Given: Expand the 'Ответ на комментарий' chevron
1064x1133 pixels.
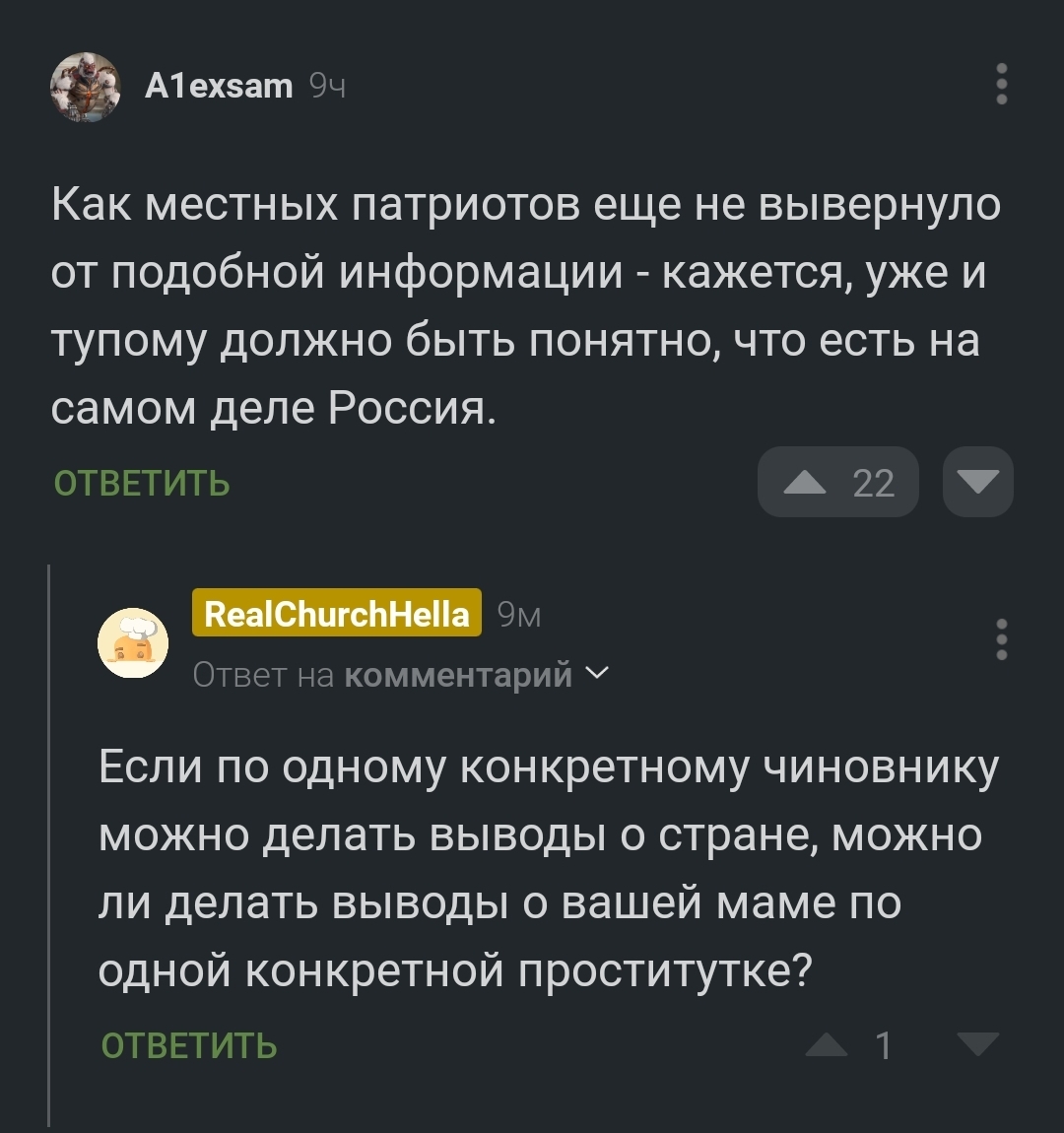Looking at the screenshot, I should click(597, 674).
